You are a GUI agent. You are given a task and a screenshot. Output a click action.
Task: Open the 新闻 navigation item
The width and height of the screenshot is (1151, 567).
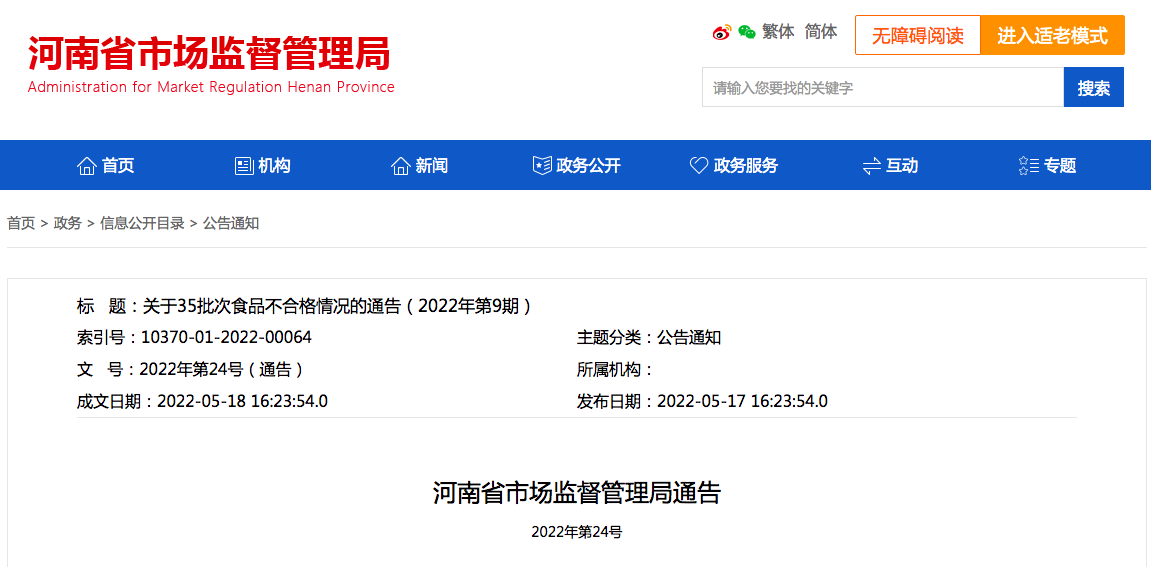[x=432, y=166]
